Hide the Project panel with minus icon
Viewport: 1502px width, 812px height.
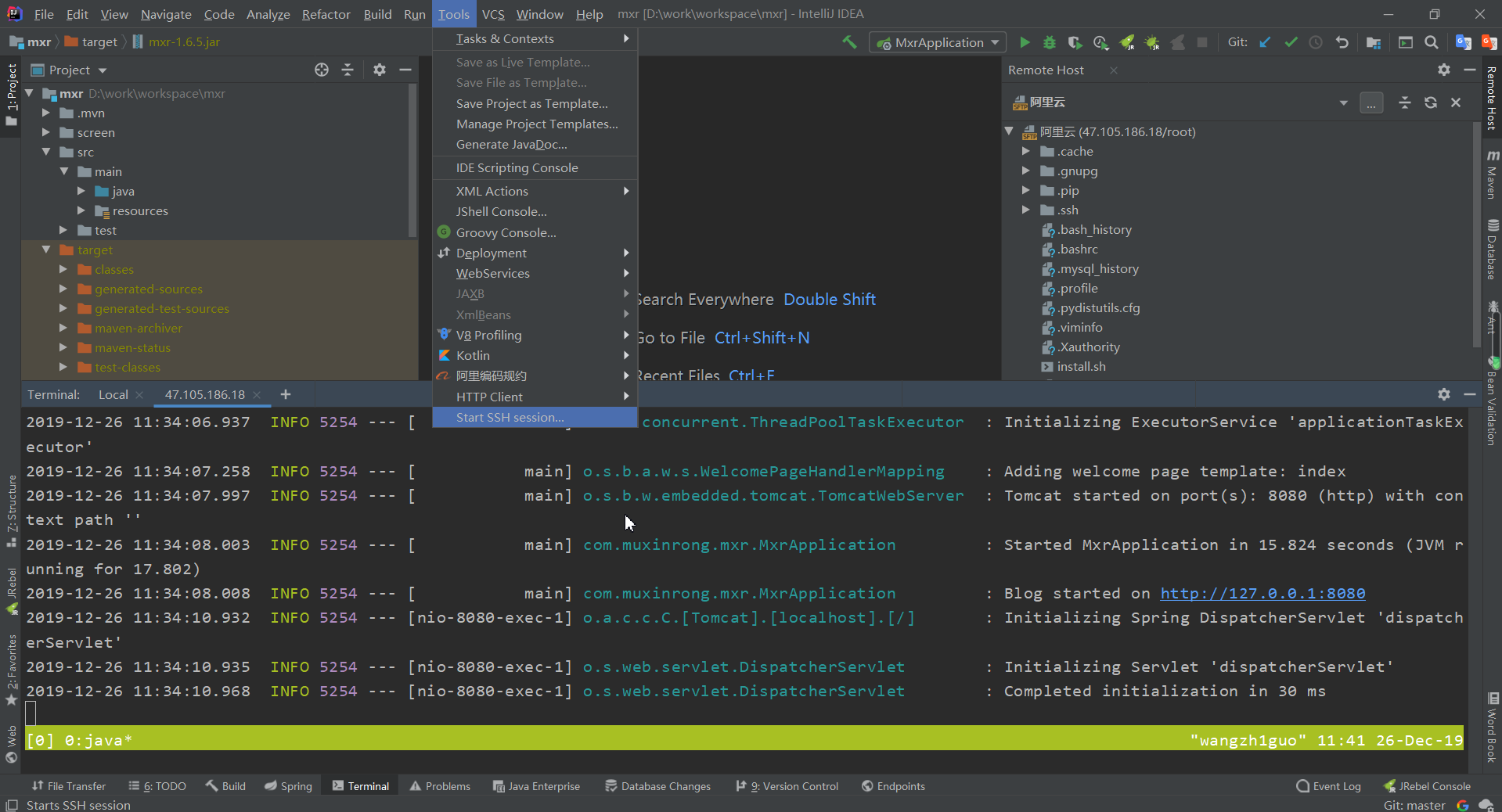(405, 70)
